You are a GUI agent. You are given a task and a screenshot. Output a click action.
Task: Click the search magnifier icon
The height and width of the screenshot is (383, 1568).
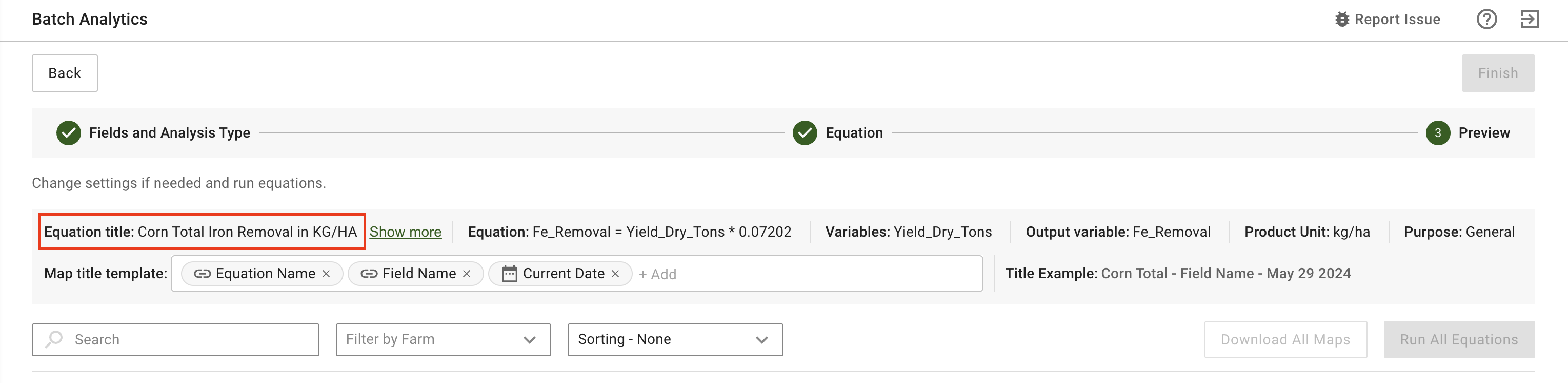coord(55,339)
